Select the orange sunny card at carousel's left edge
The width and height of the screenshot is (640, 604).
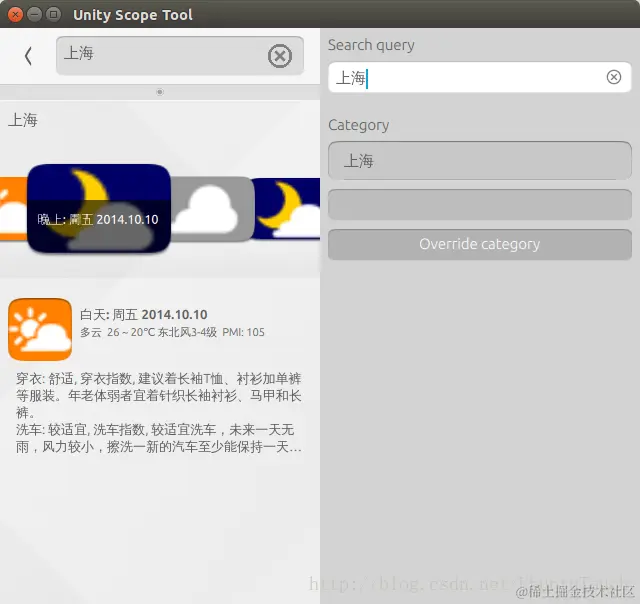coord(13,209)
